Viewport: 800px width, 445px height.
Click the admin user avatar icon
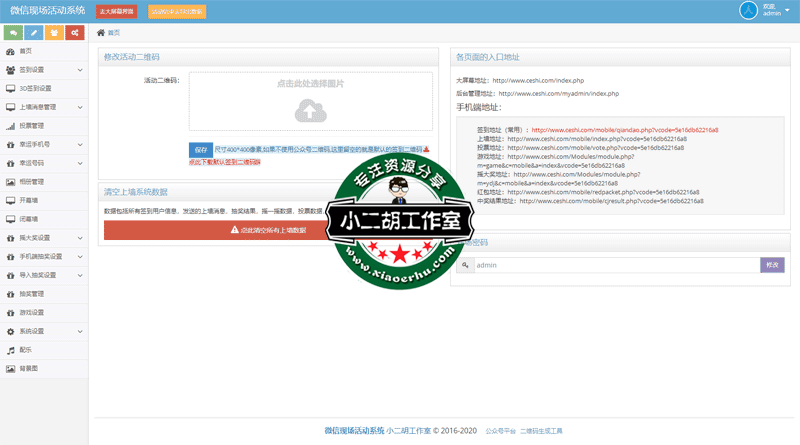(747, 11)
